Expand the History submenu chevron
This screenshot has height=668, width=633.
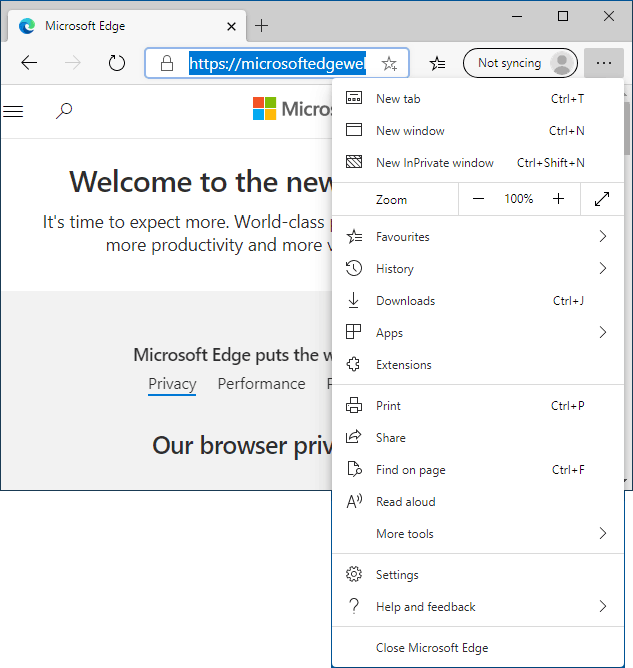[603, 268]
